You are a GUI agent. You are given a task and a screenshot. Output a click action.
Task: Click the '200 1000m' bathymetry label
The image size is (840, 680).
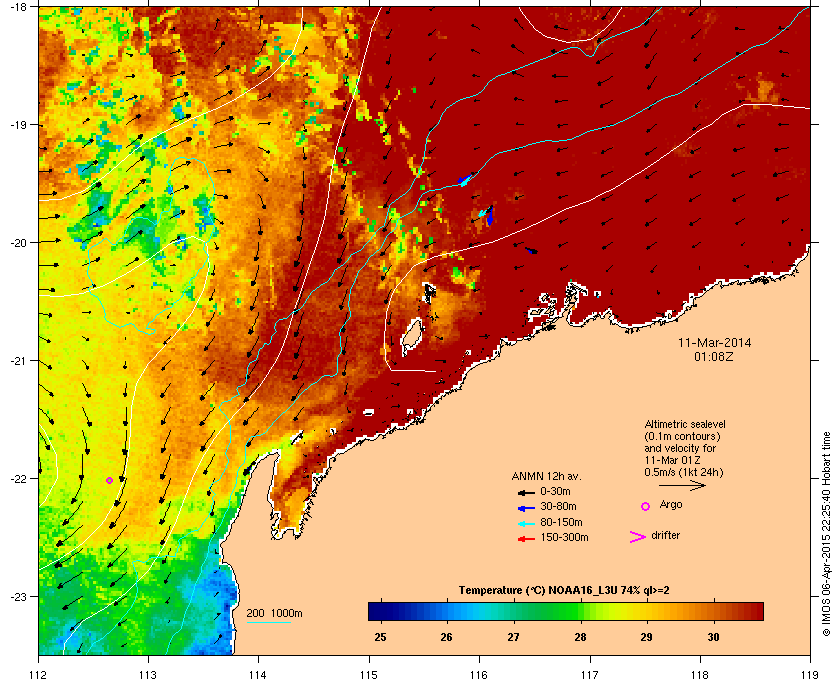(274, 614)
